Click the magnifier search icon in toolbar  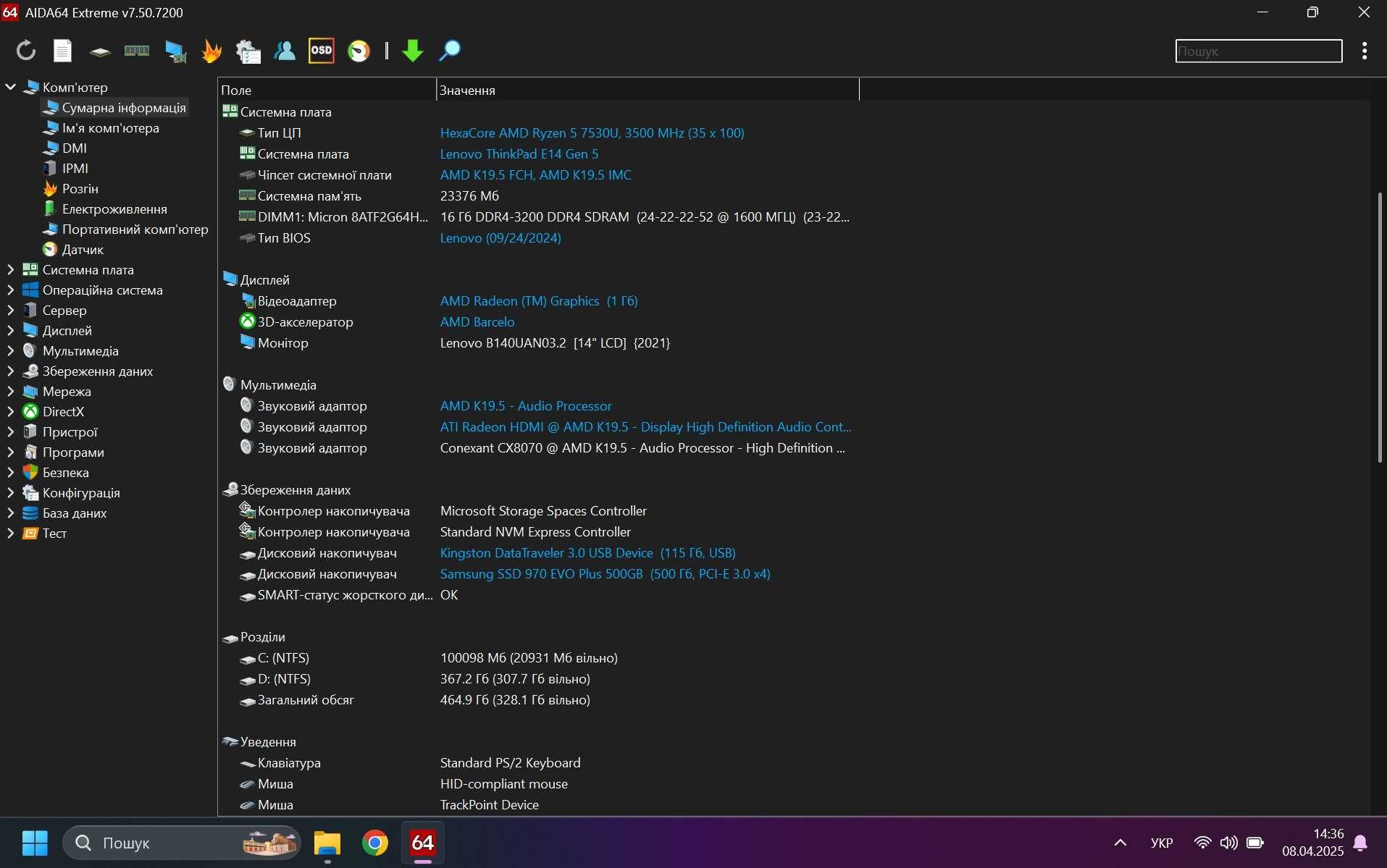(x=449, y=51)
